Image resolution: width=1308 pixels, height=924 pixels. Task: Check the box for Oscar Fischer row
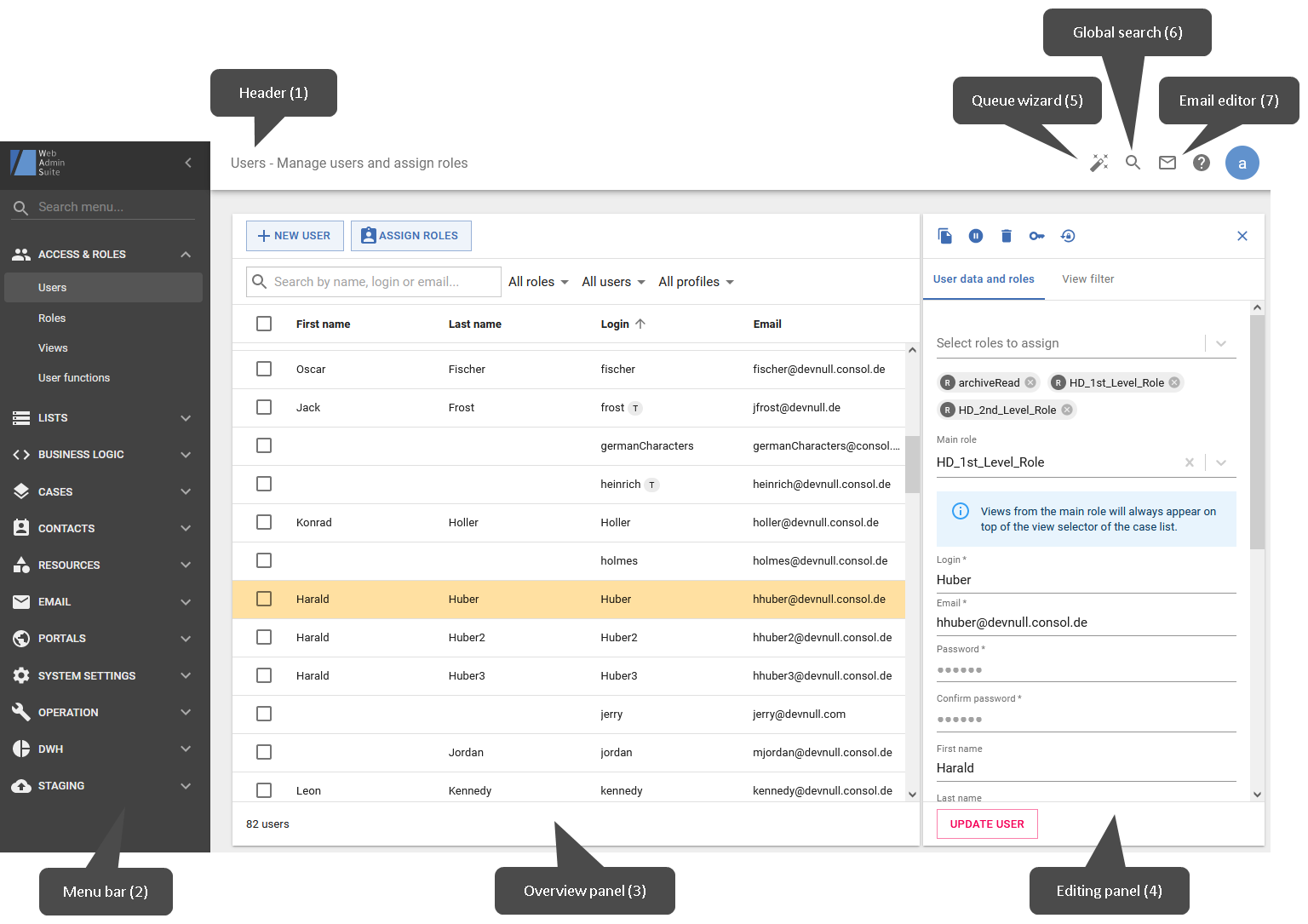coord(264,369)
